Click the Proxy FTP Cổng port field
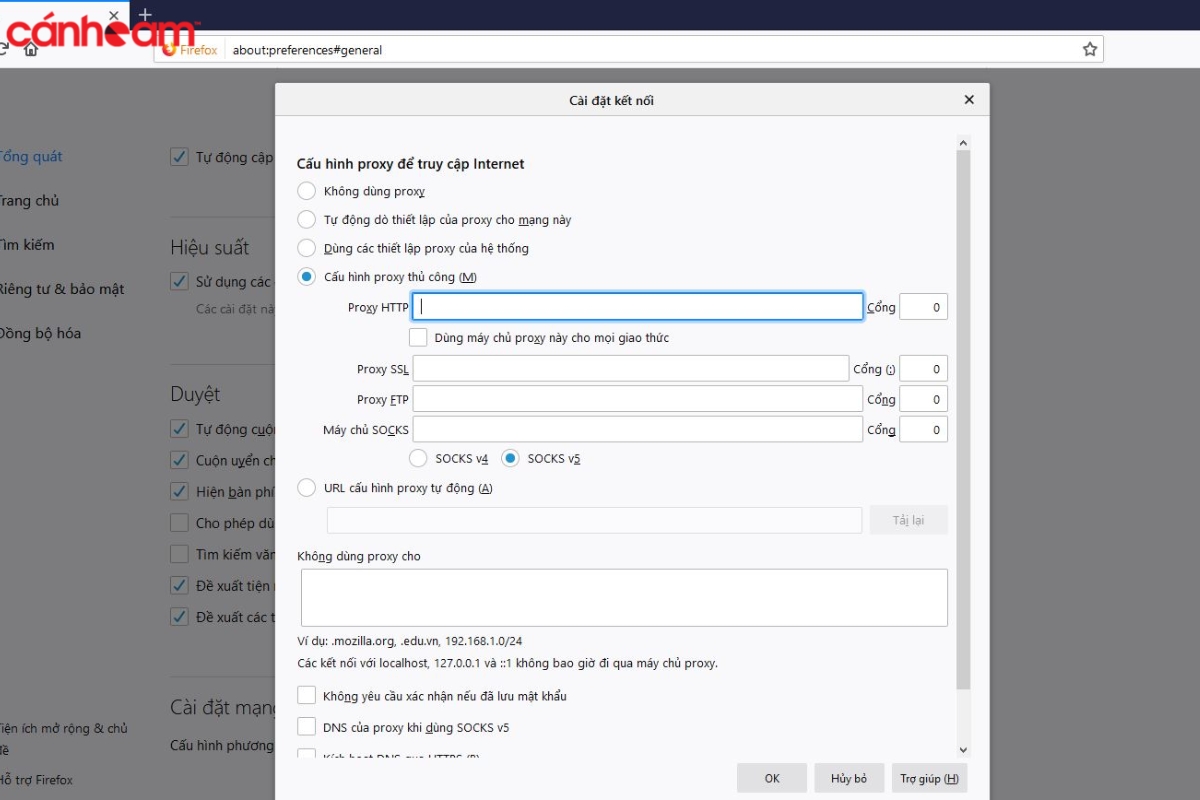Image resolution: width=1200 pixels, height=800 pixels. (x=923, y=399)
